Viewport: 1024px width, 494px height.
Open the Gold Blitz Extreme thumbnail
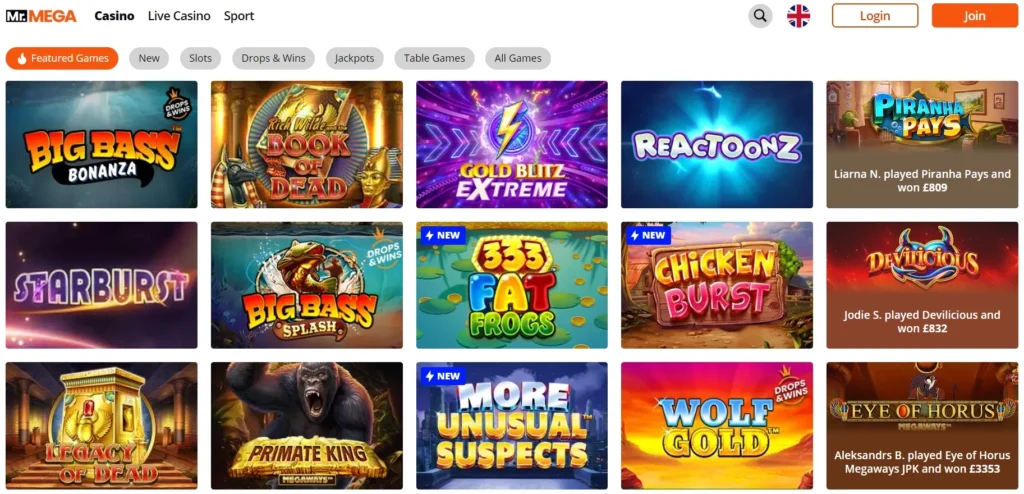point(512,144)
